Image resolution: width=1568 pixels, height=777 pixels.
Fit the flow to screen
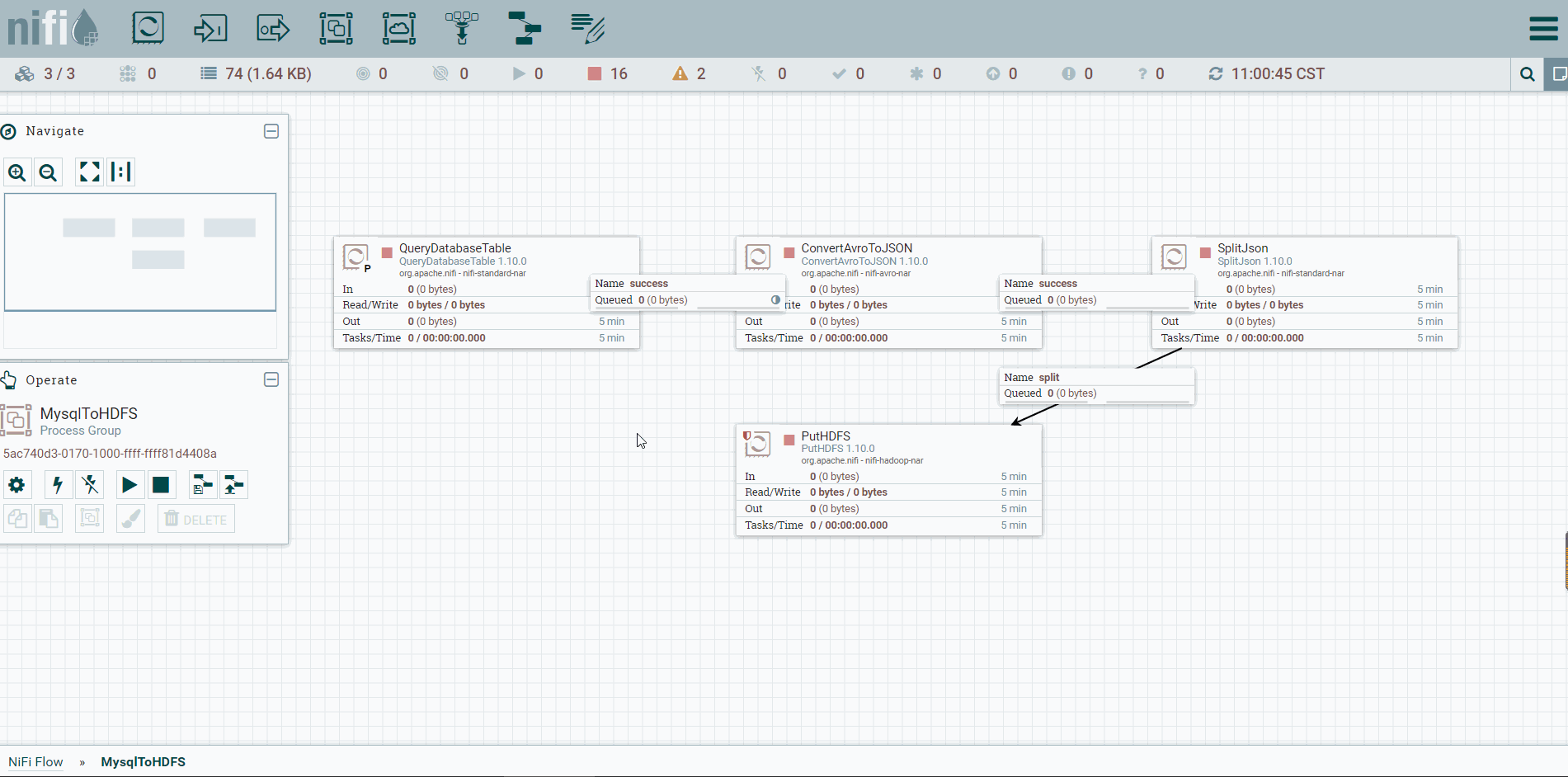tap(89, 172)
